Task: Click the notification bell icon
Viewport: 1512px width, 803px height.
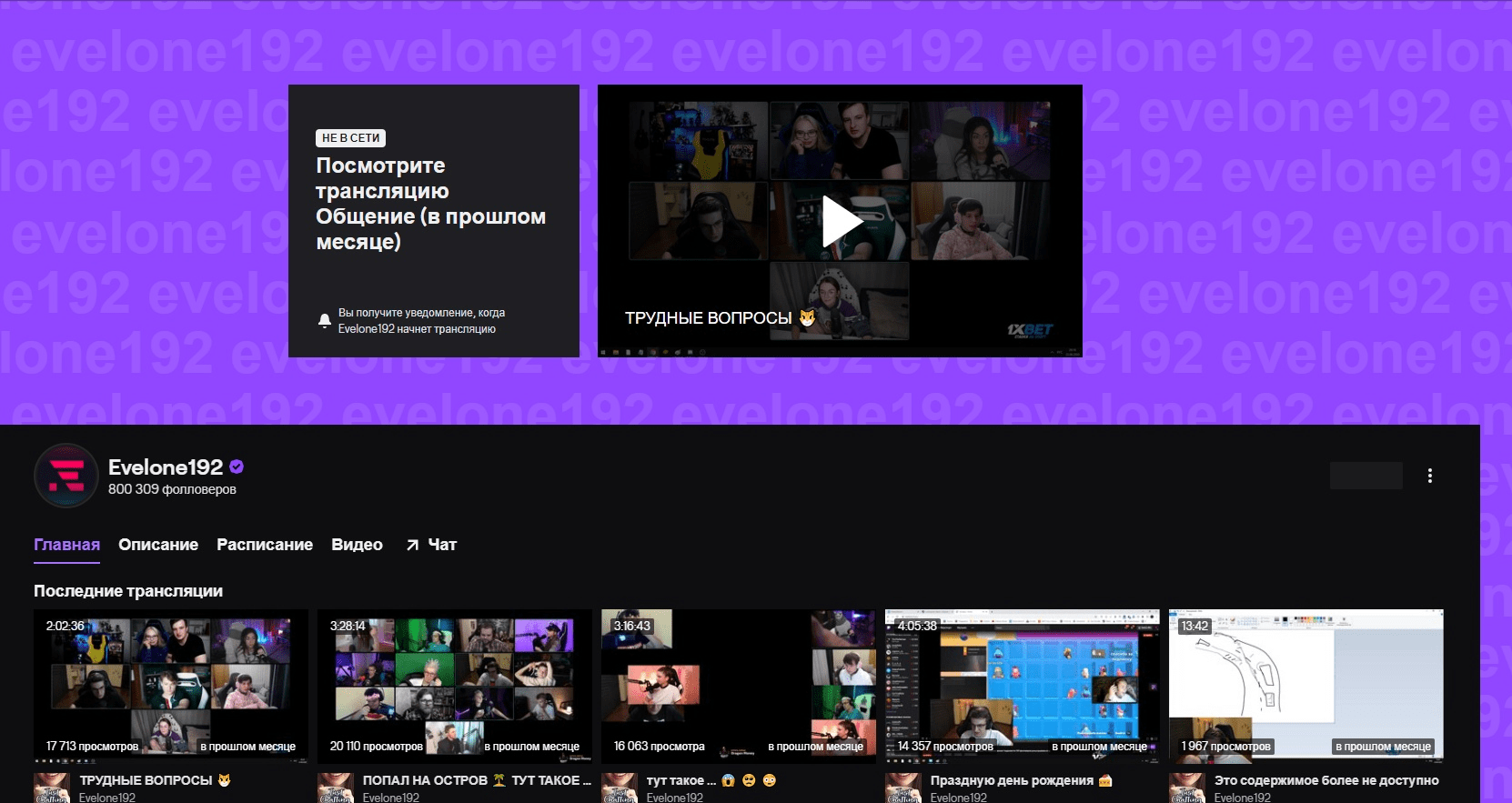Action: tap(324, 320)
